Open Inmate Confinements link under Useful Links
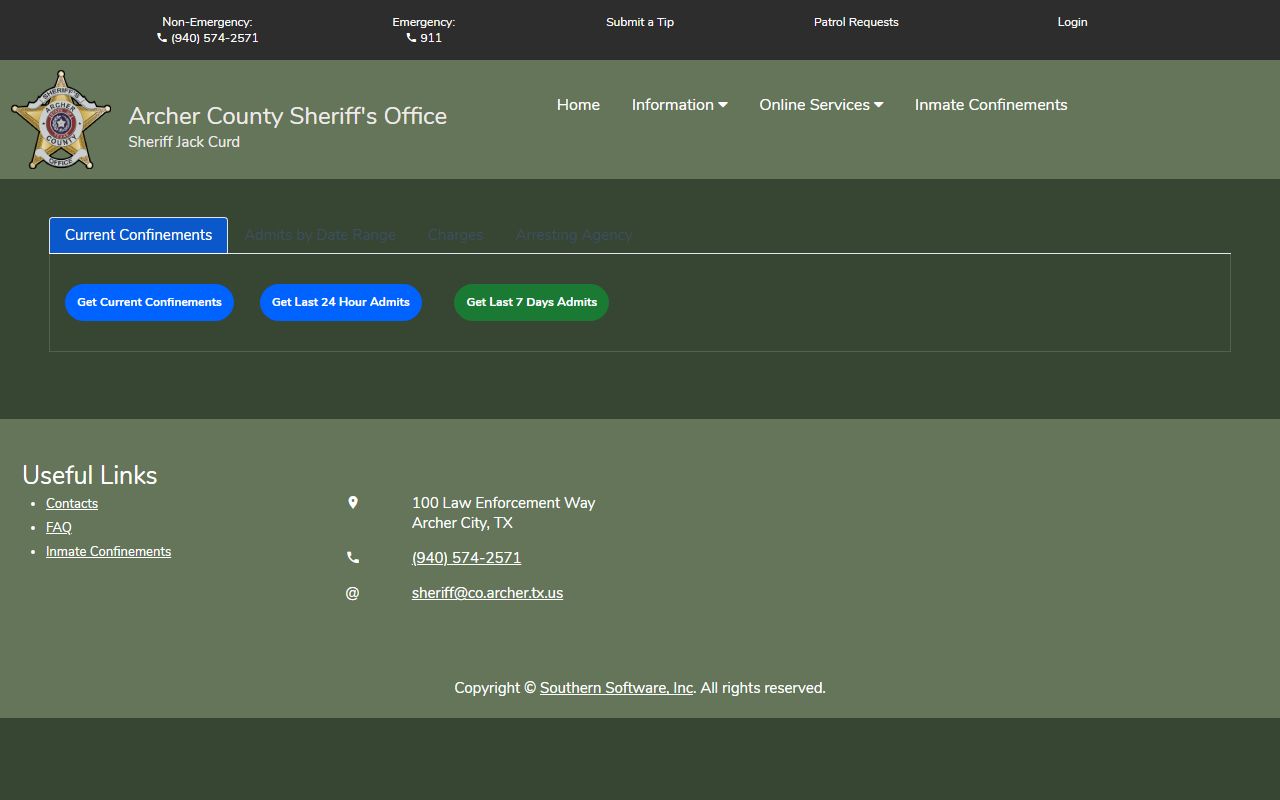Image resolution: width=1280 pixels, height=800 pixels. point(108,552)
